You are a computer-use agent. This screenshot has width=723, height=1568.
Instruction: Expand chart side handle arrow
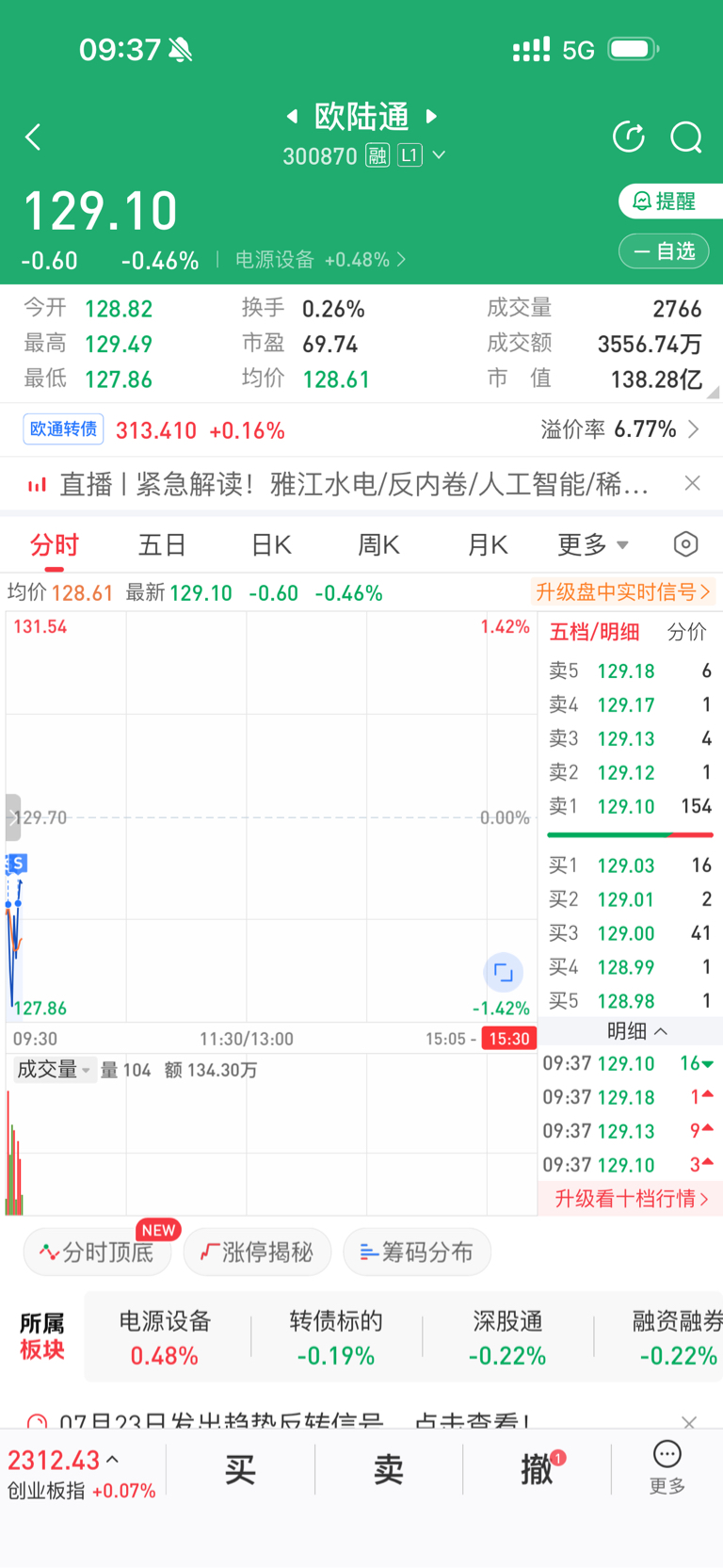tap(13, 817)
